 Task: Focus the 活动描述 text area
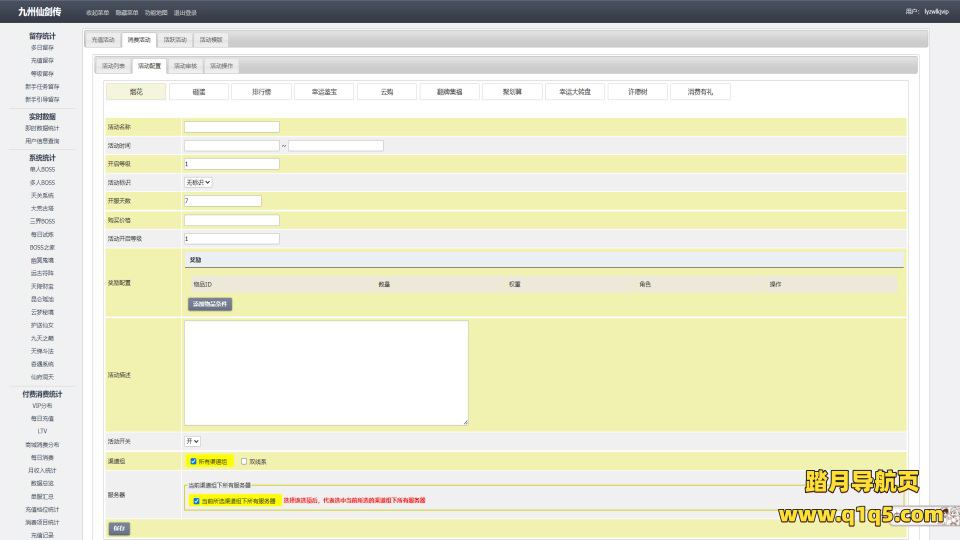326,373
